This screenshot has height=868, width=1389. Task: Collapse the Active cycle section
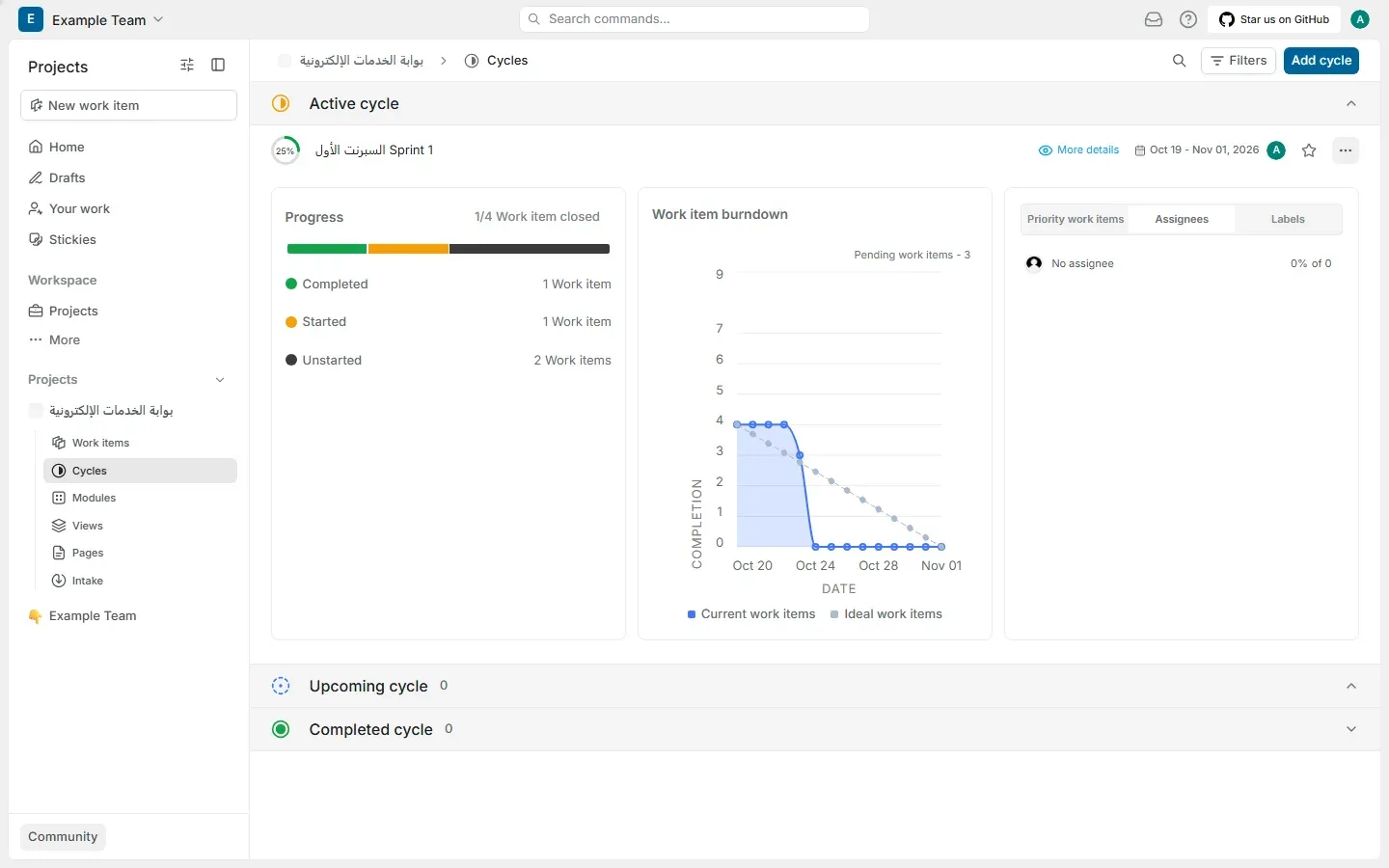pos(1351,103)
